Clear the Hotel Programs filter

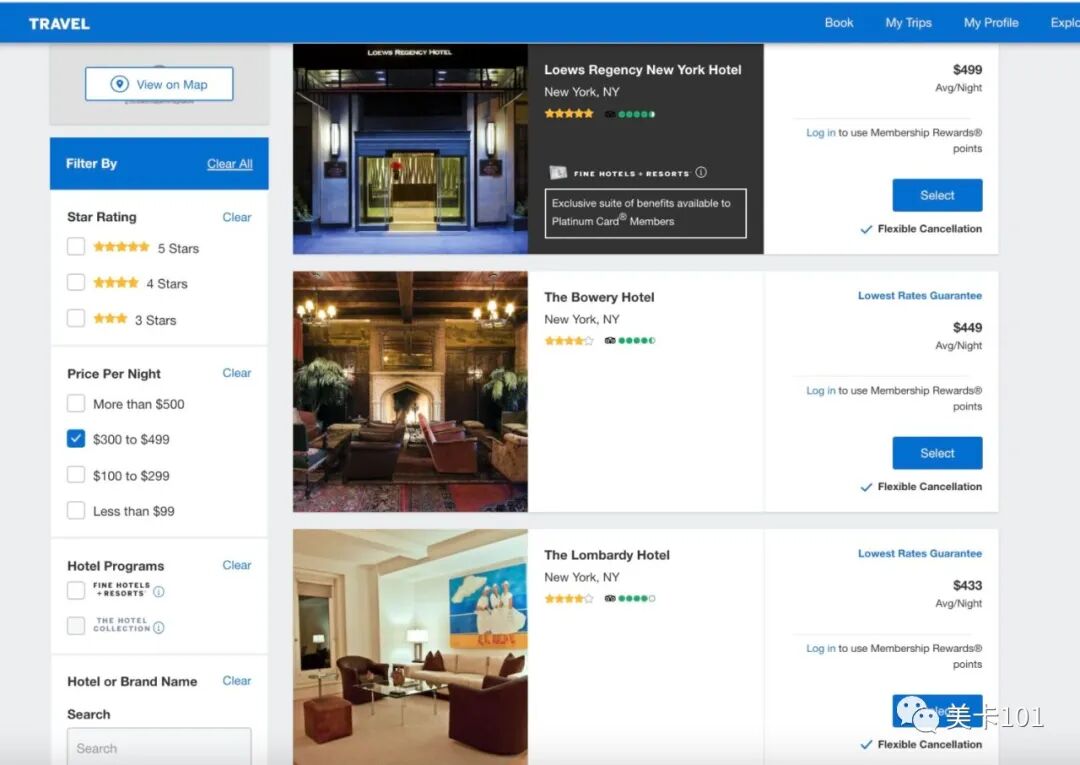tap(237, 565)
